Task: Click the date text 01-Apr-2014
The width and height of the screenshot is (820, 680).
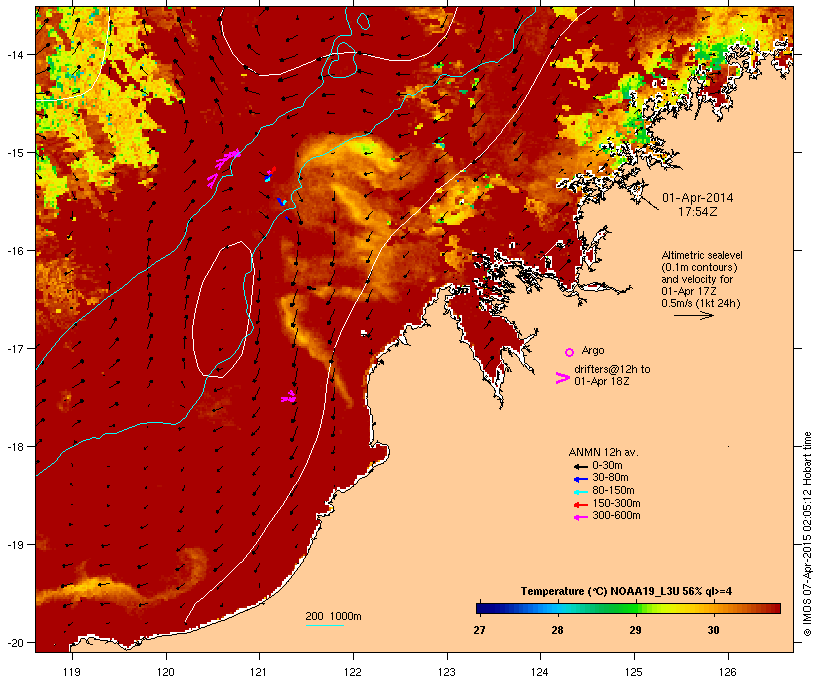Action: [x=698, y=198]
